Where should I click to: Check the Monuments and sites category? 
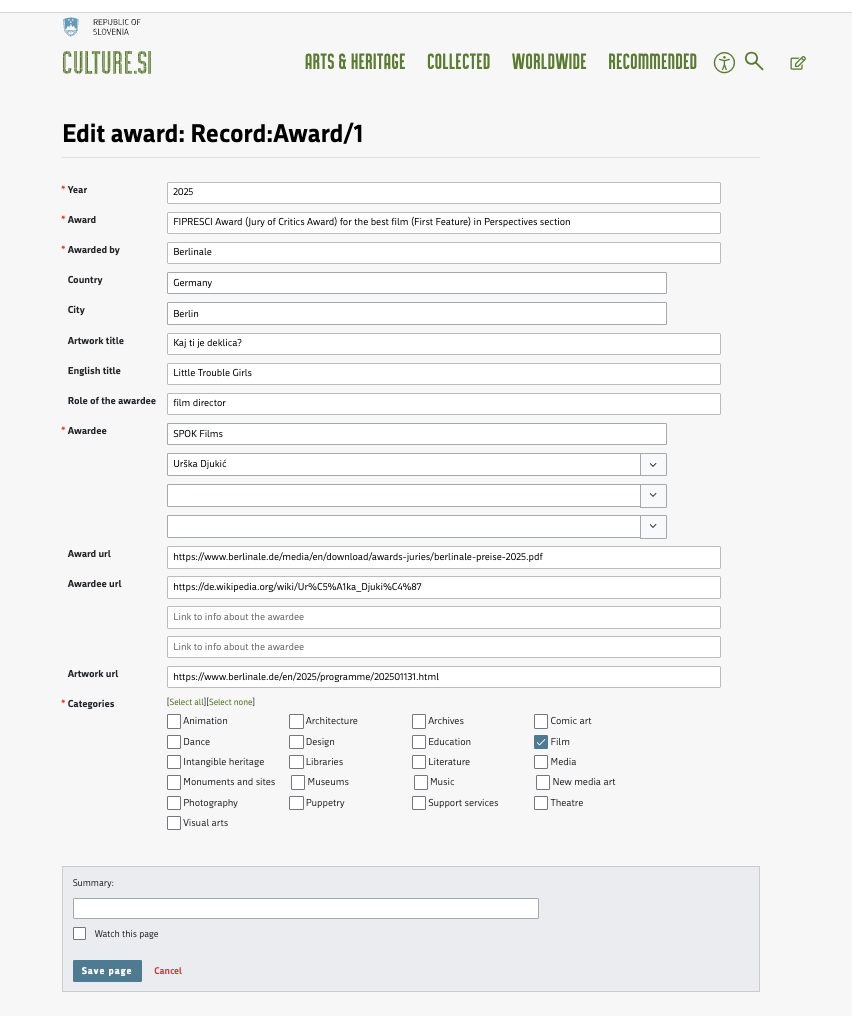[174, 783]
